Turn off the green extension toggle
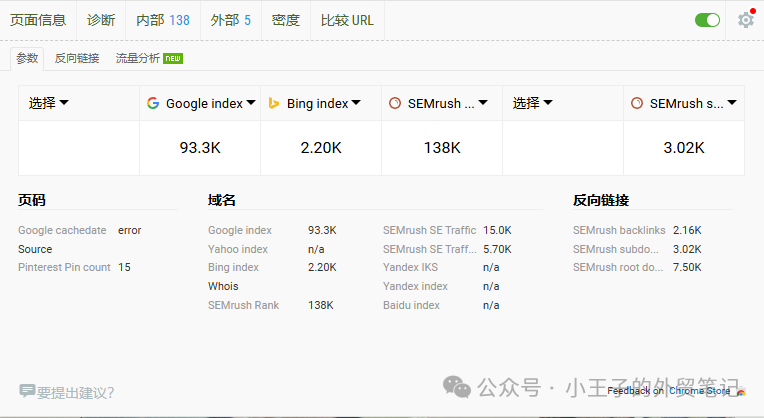The image size is (764, 418). pos(707,20)
